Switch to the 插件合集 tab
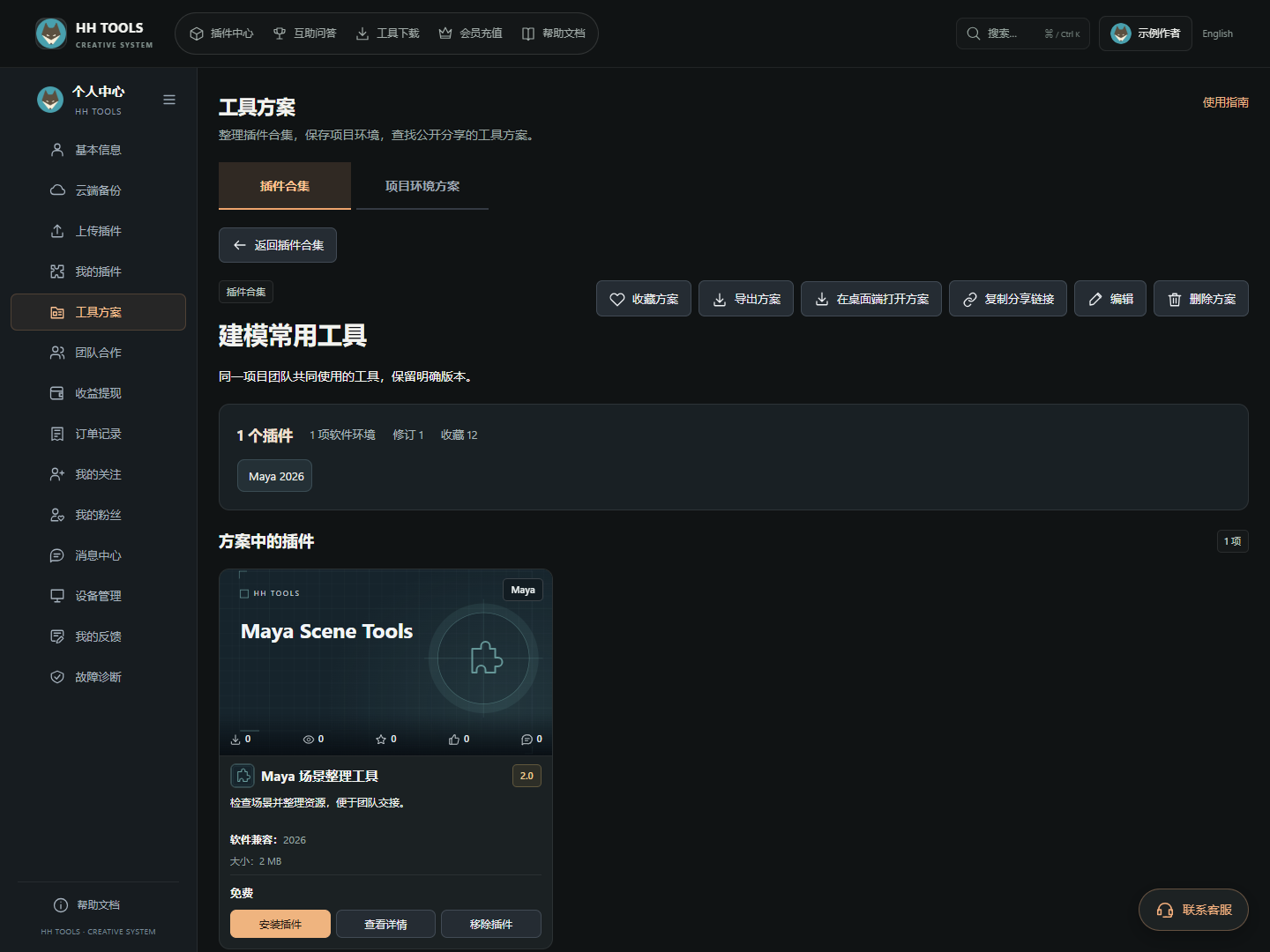Screen dimensions: 1270x952 pos(285,186)
